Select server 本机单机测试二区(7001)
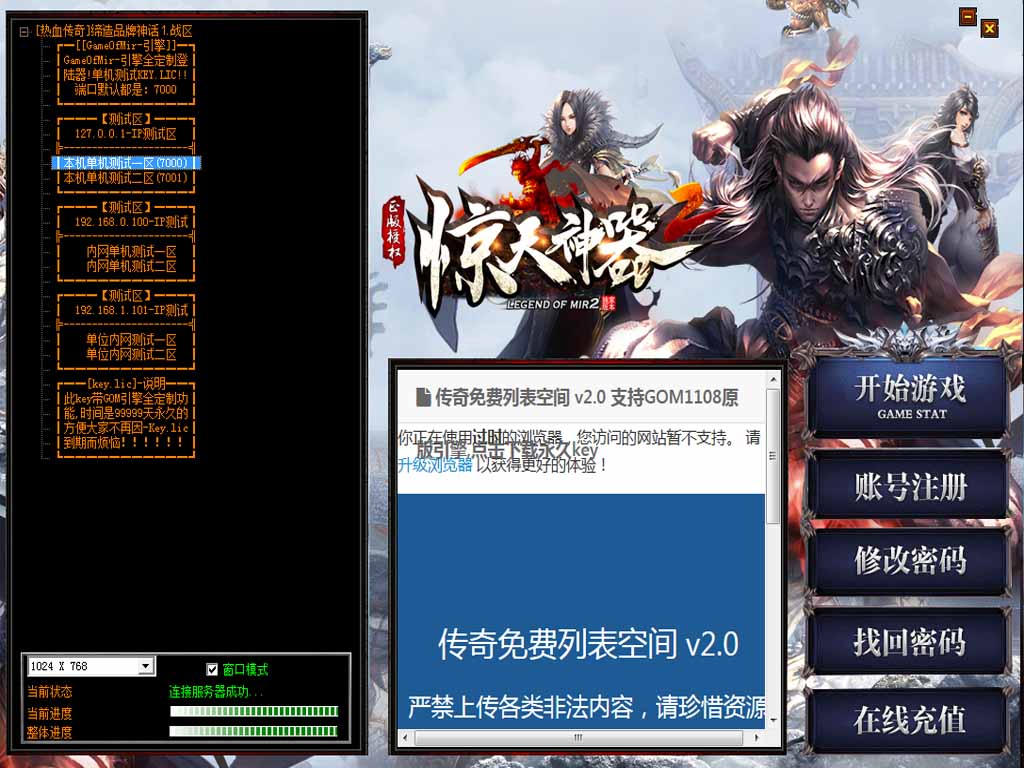1024x768 pixels. pyautogui.click(x=125, y=178)
